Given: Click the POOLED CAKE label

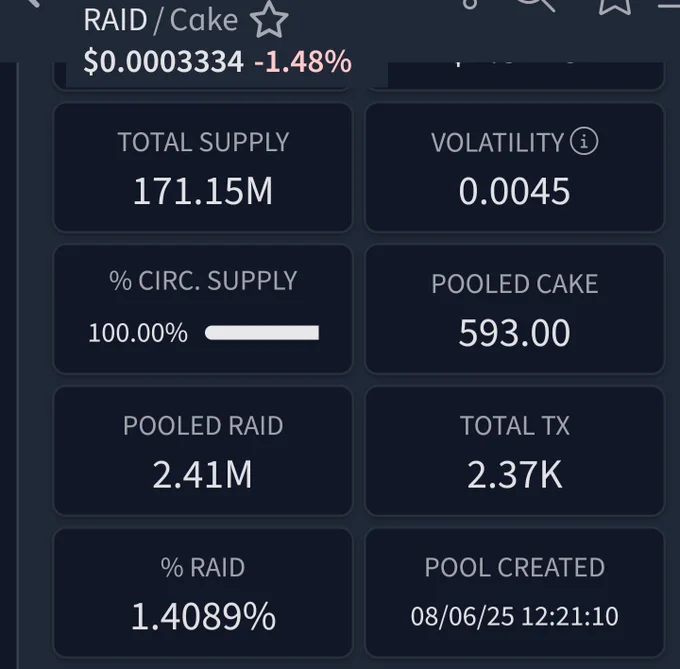Looking at the screenshot, I should tap(515, 284).
